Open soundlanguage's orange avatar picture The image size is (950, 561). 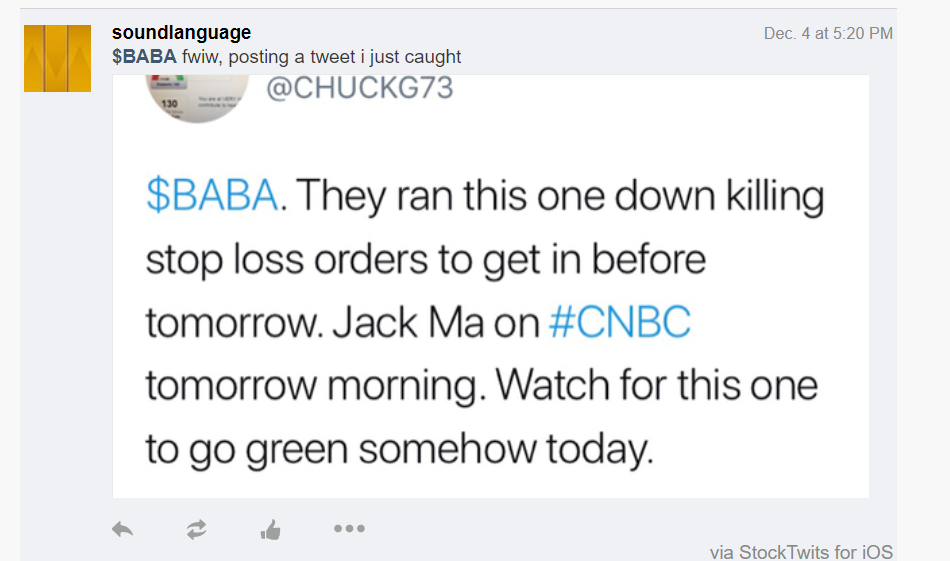pos(57,58)
